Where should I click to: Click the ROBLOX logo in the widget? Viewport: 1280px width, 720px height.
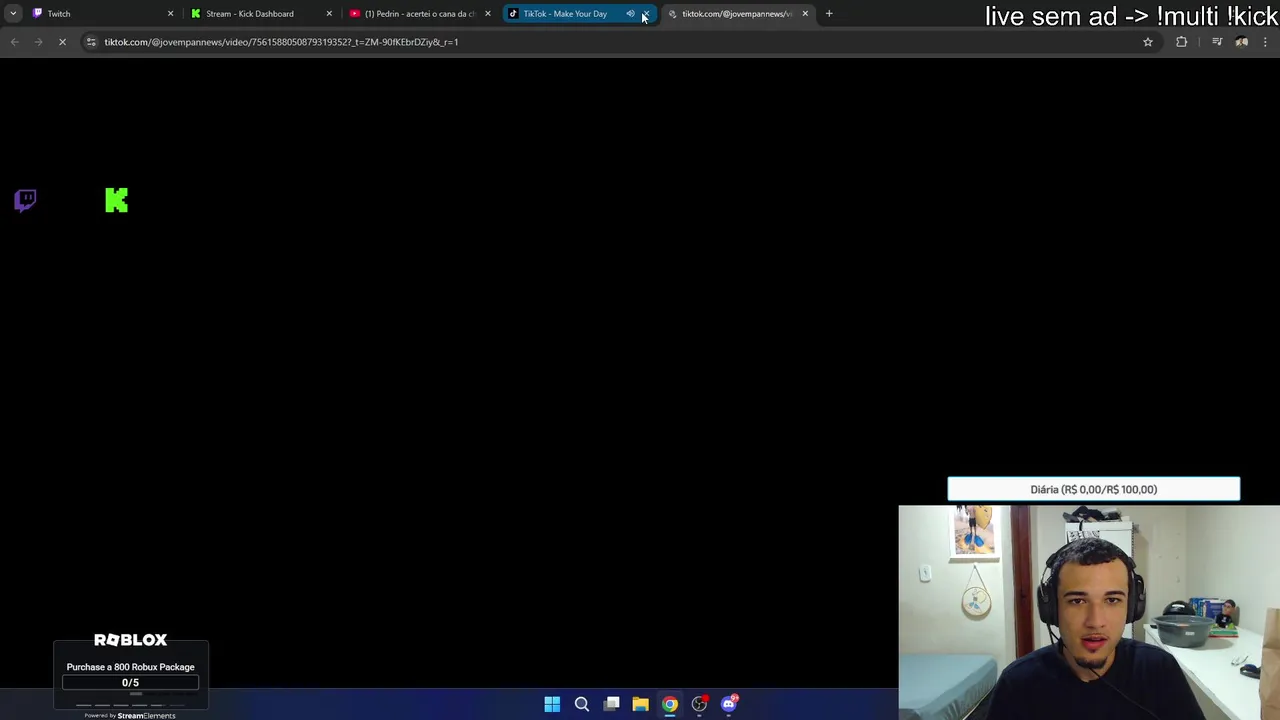130,640
